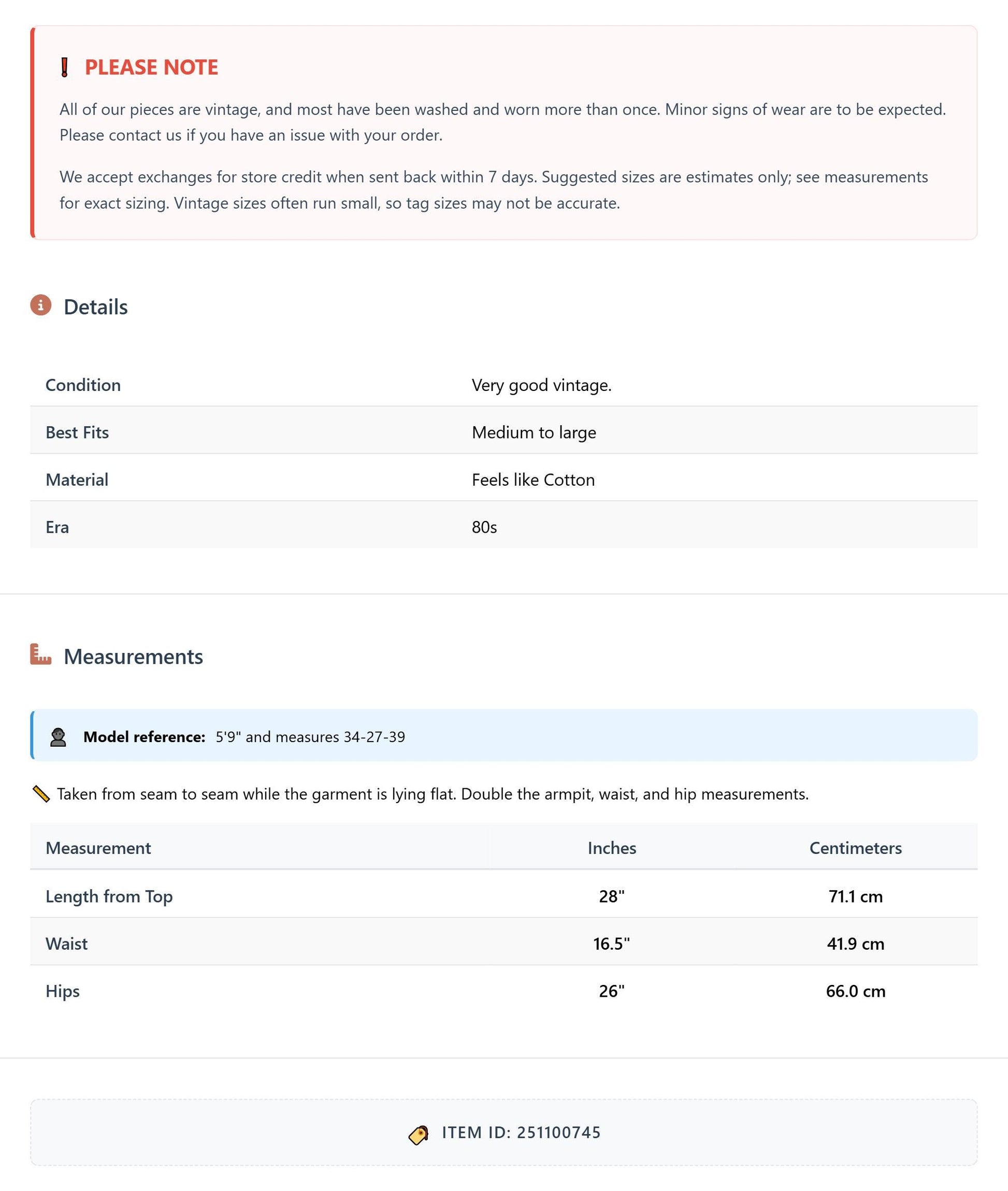Click the yellow ruler emoji icon

pyautogui.click(x=41, y=794)
